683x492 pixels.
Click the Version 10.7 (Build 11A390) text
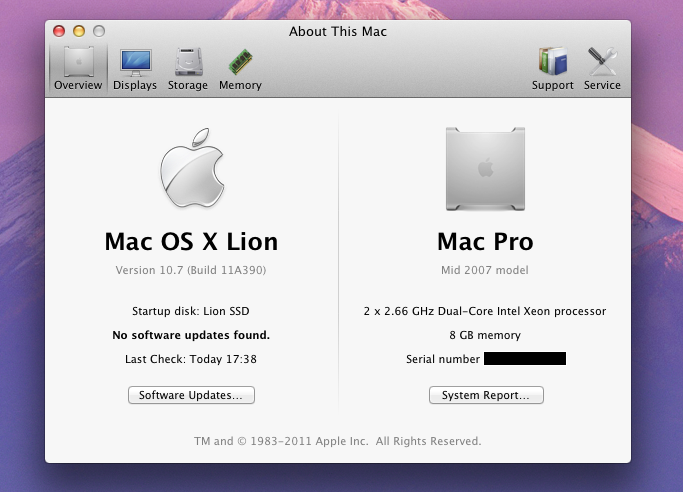[191, 270]
